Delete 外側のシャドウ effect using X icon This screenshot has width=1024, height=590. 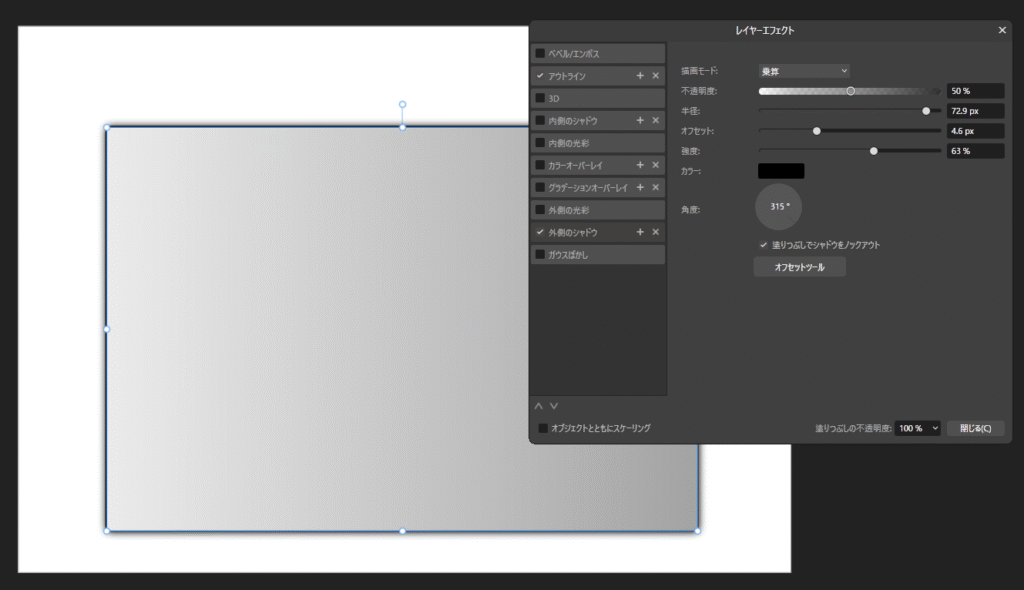656,232
